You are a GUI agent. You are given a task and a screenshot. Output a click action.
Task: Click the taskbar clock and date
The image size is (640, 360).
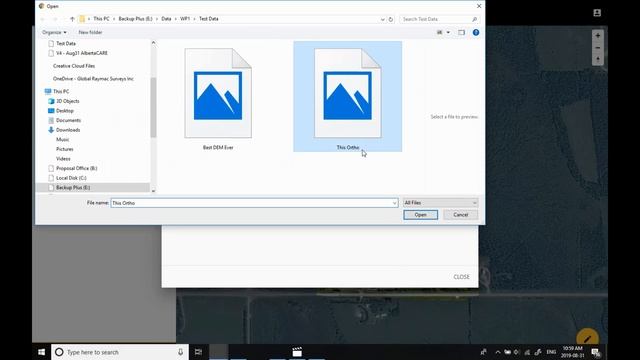coord(572,352)
